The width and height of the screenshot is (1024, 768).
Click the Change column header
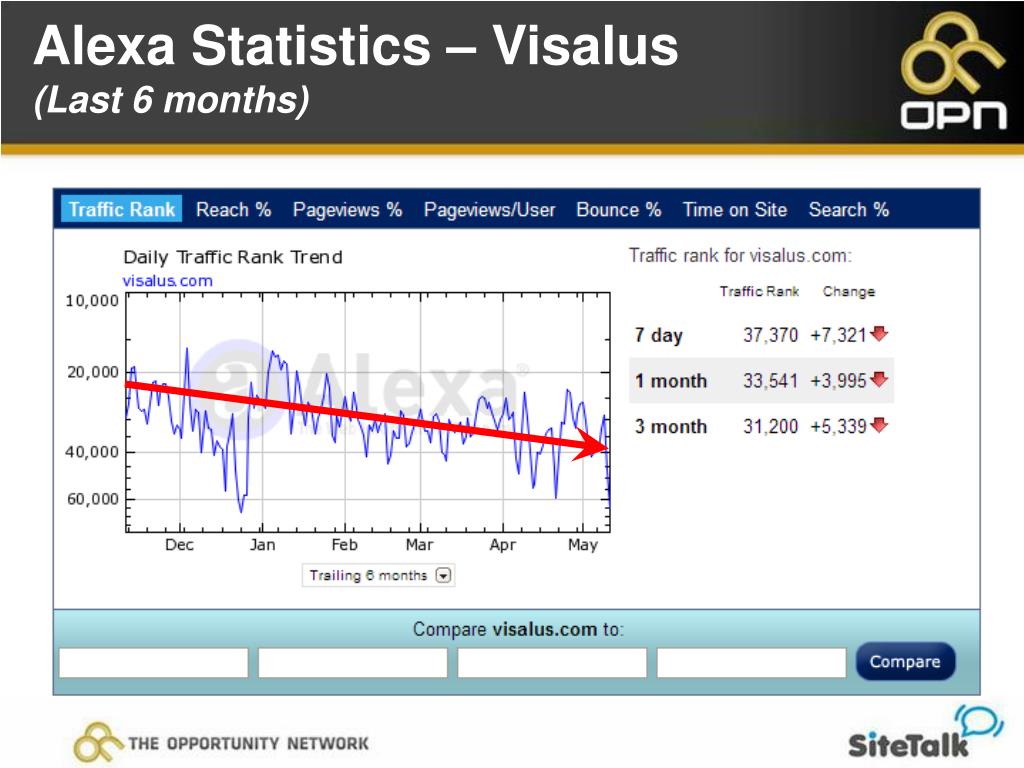[848, 291]
